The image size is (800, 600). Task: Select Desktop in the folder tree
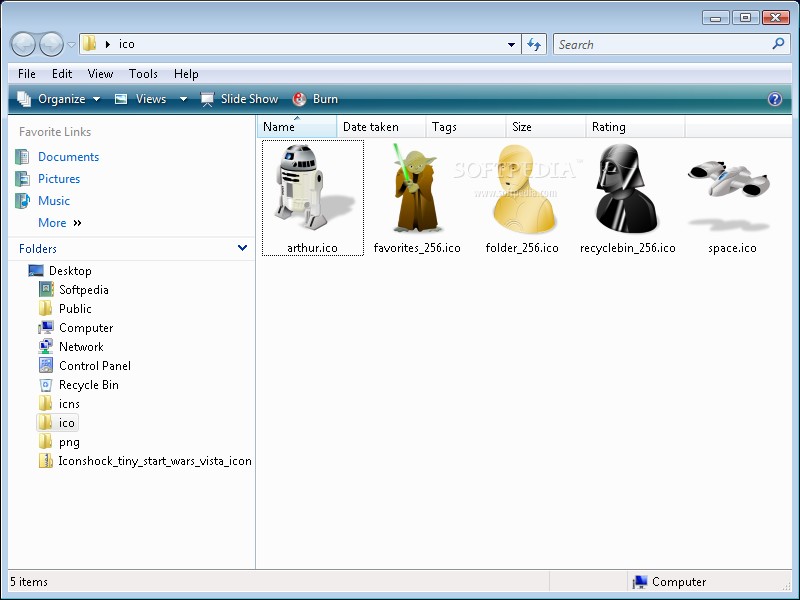click(x=70, y=271)
